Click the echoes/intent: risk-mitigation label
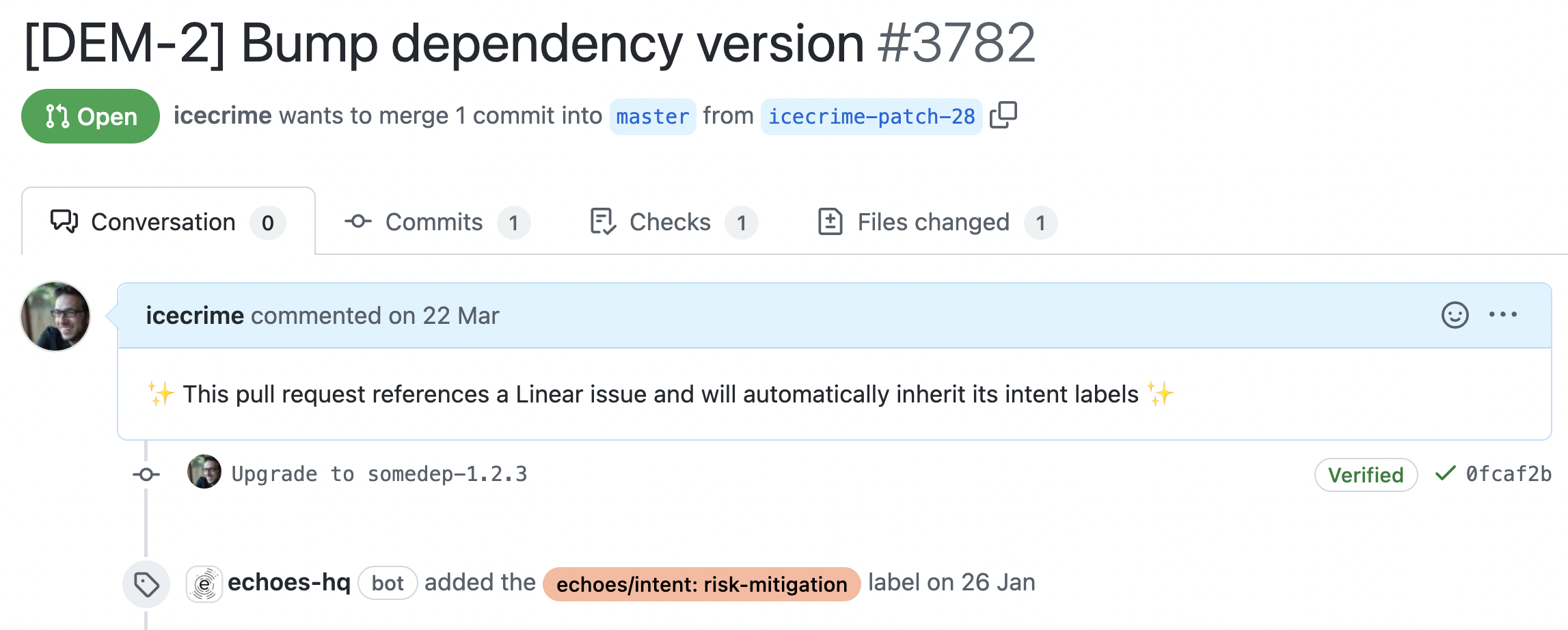This screenshot has width=1568, height=630. coord(701,584)
